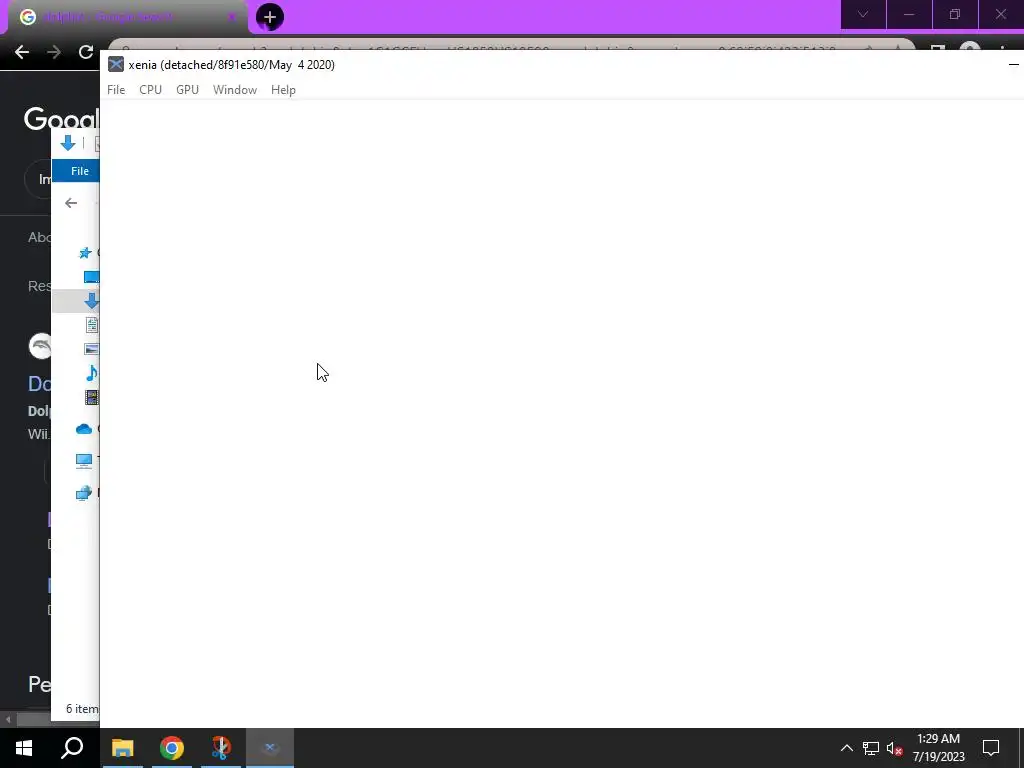Screen dimensions: 1024x768
Task: Select This PC icon in Explorer sidebar
Action: click(84, 461)
